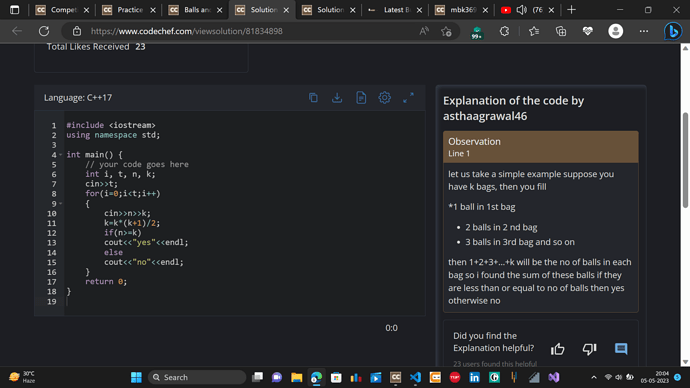Expand code editor to fullscreen
This screenshot has width=690, height=388.
[x=408, y=98]
